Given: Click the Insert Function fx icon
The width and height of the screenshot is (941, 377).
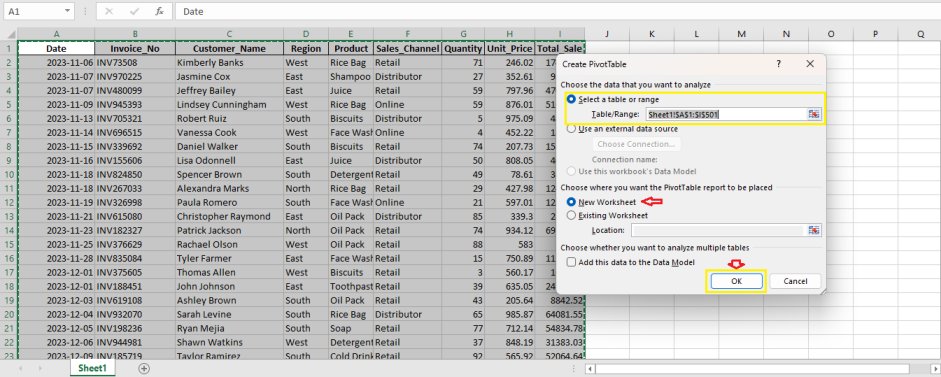Looking at the screenshot, I should click(159, 11).
